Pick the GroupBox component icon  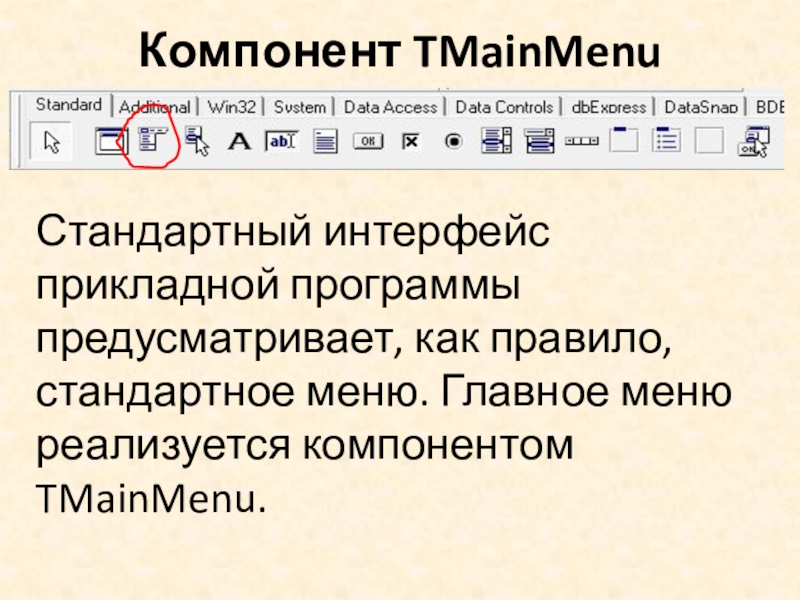click(623, 139)
